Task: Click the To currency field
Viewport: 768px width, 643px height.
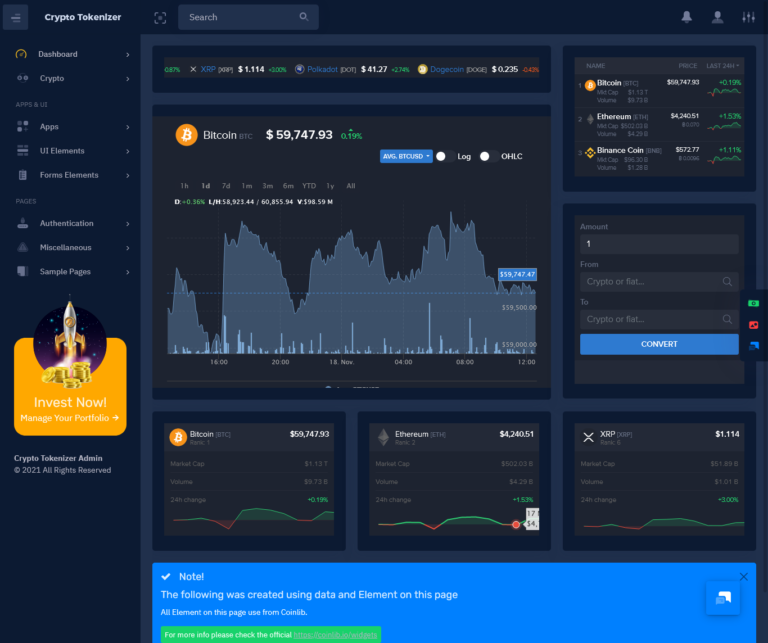Action: tap(659, 319)
